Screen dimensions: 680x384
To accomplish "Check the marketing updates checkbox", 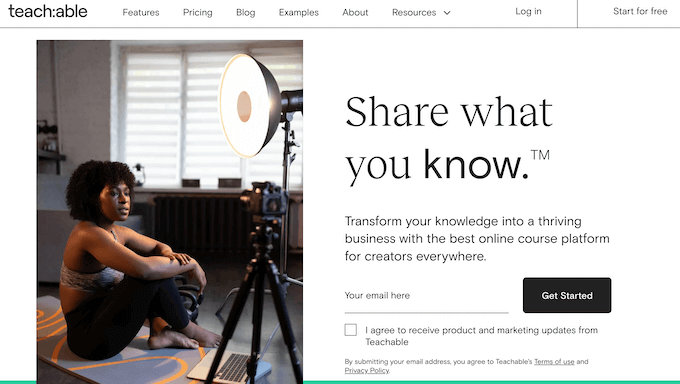I will click(351, 330).
